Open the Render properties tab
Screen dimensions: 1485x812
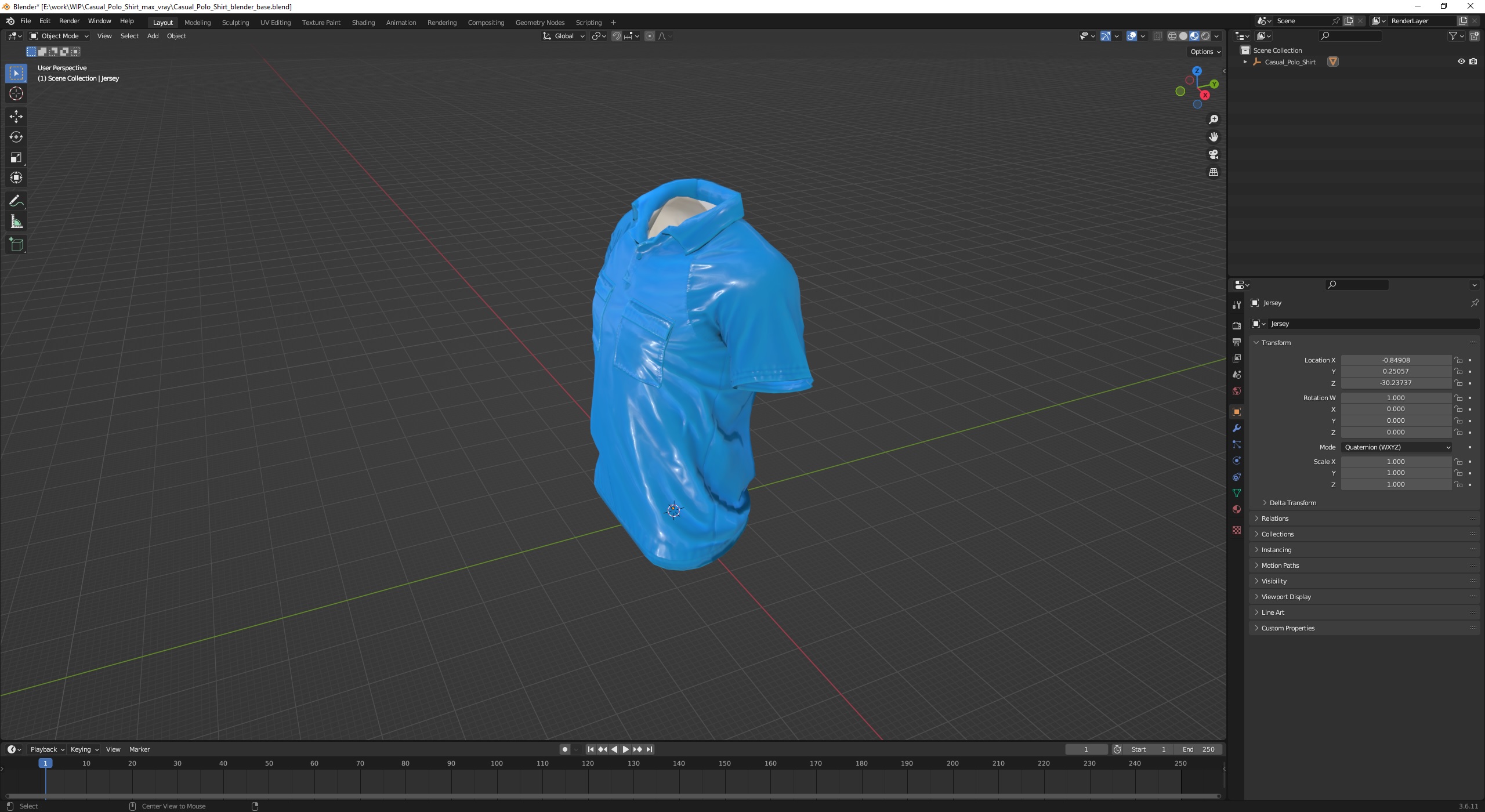point(1237,325)
